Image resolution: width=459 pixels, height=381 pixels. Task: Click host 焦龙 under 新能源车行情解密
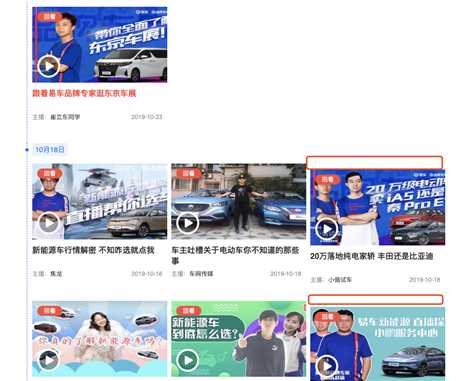point(56,274)
